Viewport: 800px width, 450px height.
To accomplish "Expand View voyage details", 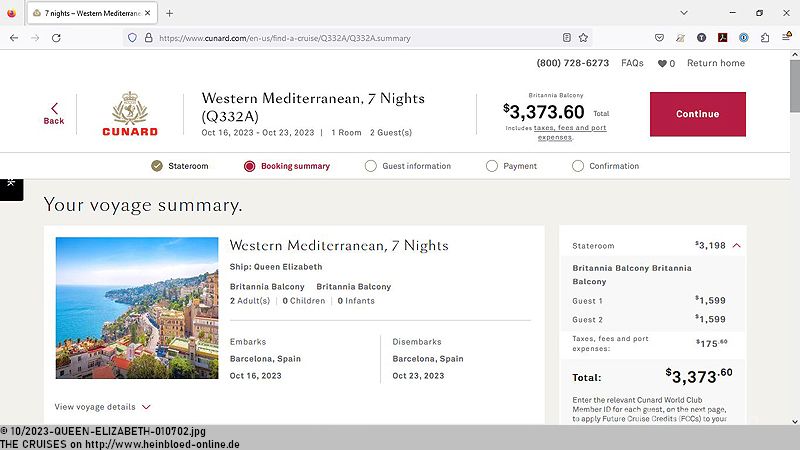I will [x=103, y=407].
